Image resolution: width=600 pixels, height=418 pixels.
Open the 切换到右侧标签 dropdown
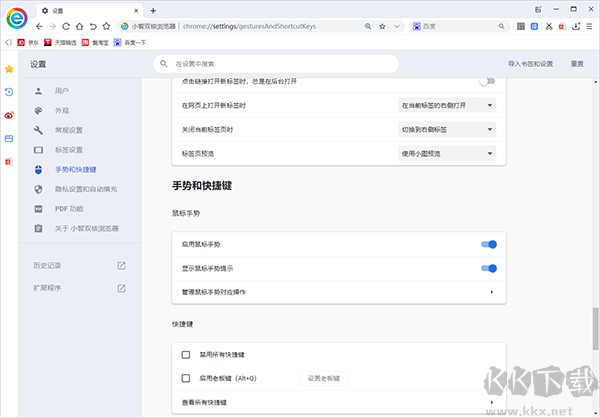click(447, 129)
